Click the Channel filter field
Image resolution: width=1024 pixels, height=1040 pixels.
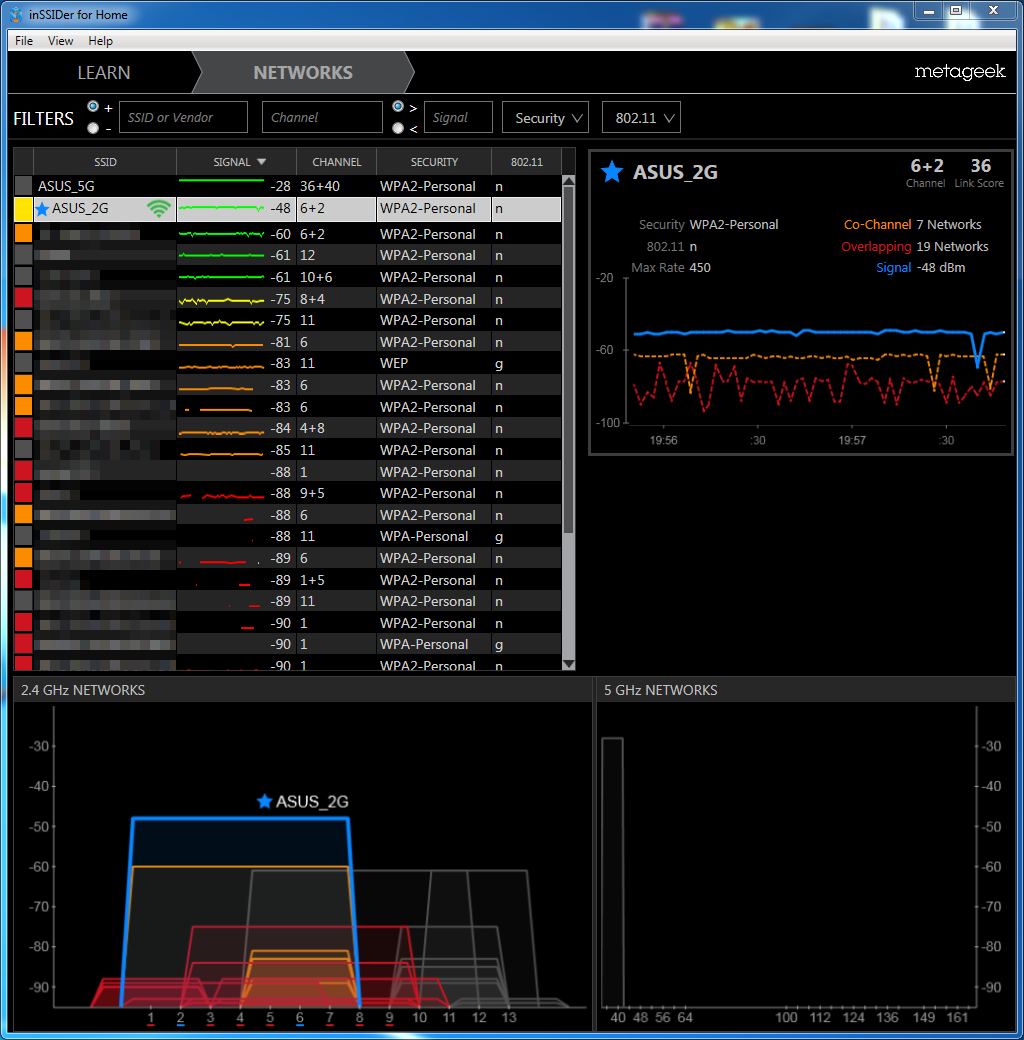point(322,117)
